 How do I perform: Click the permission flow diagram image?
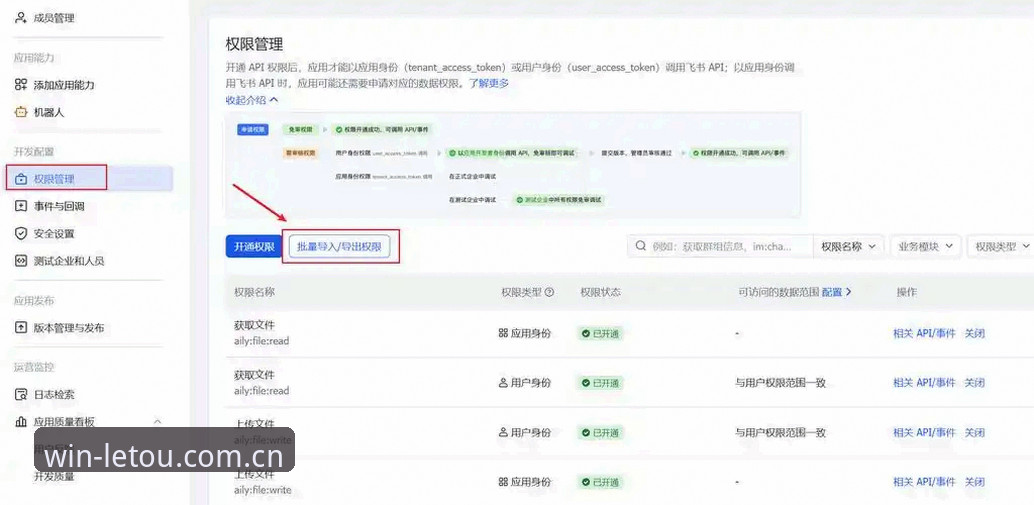point(512,165)
